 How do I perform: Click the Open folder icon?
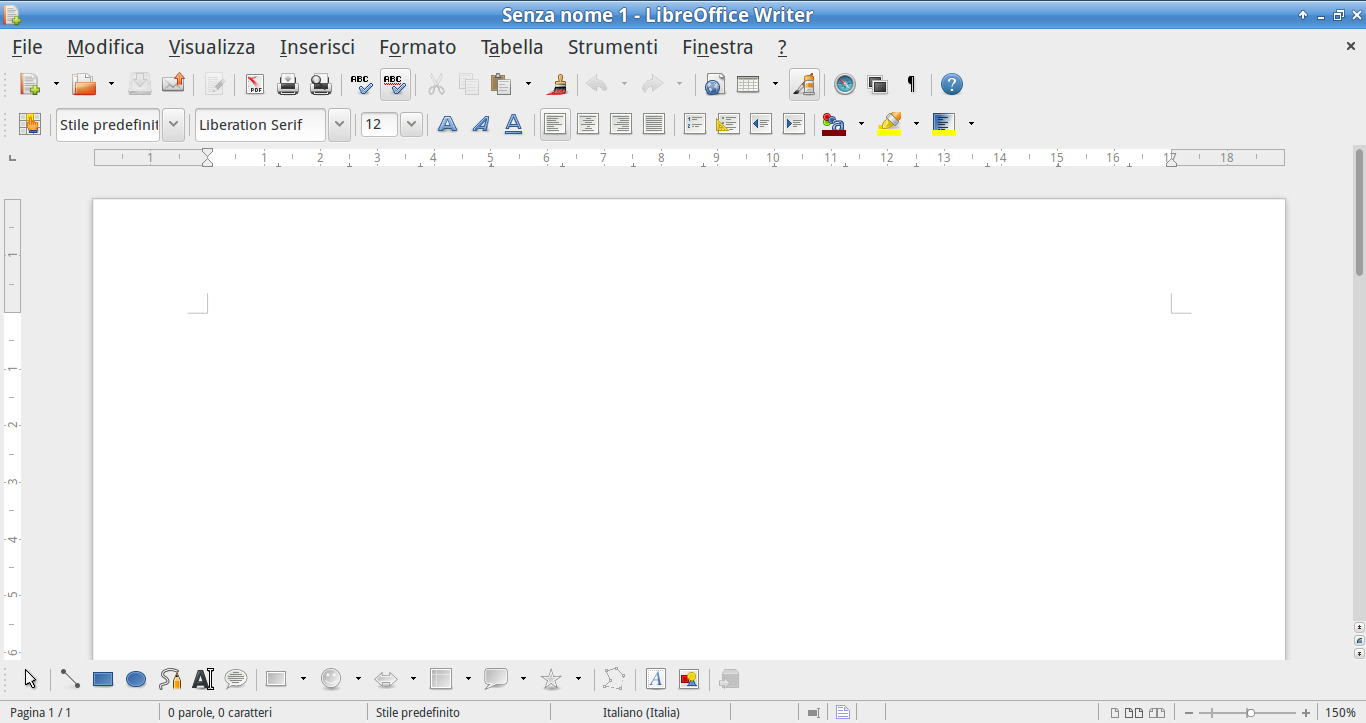pos(85,85)
